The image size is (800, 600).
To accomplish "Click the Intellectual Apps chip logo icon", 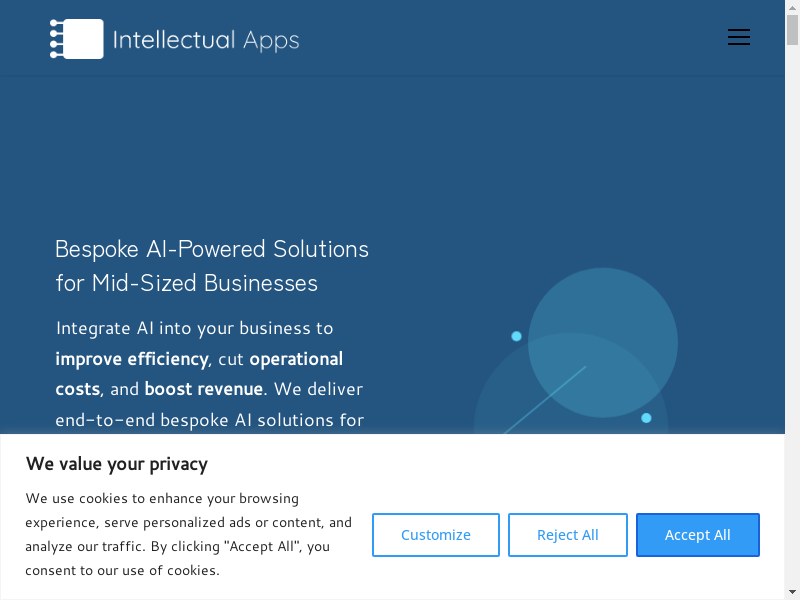I will [x=77, y=39].
